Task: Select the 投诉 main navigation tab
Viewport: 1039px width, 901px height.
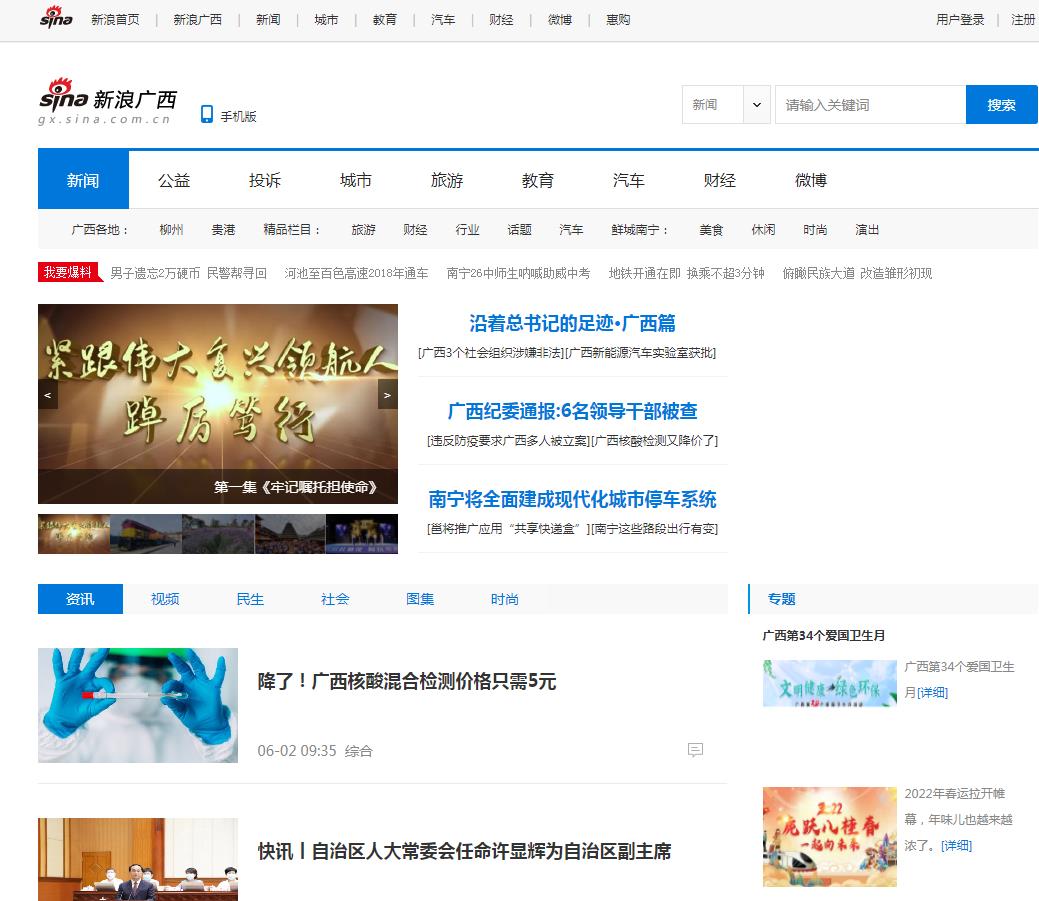Action: click(265, 180)
